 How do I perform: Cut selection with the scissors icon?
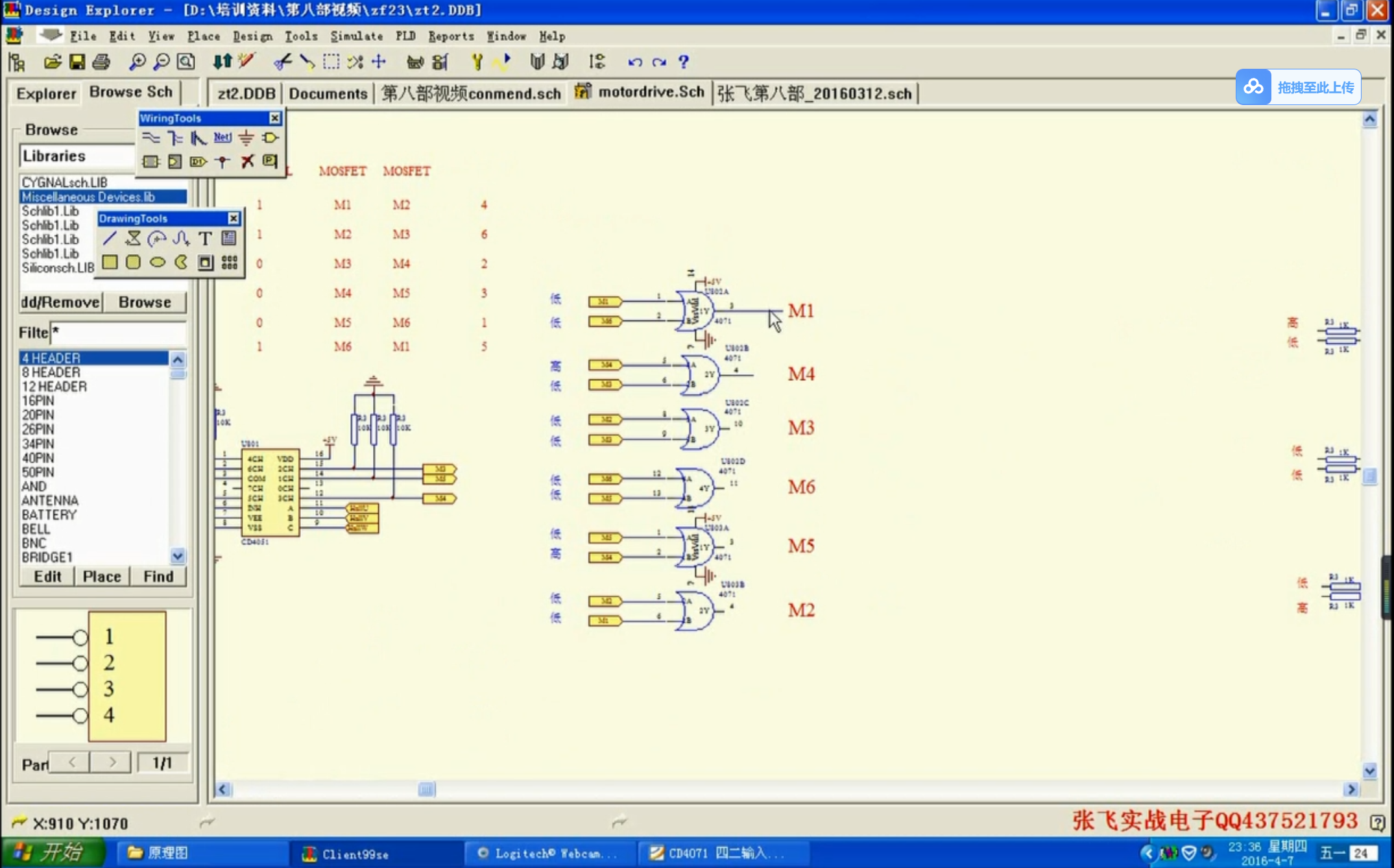tap(282, 62)
